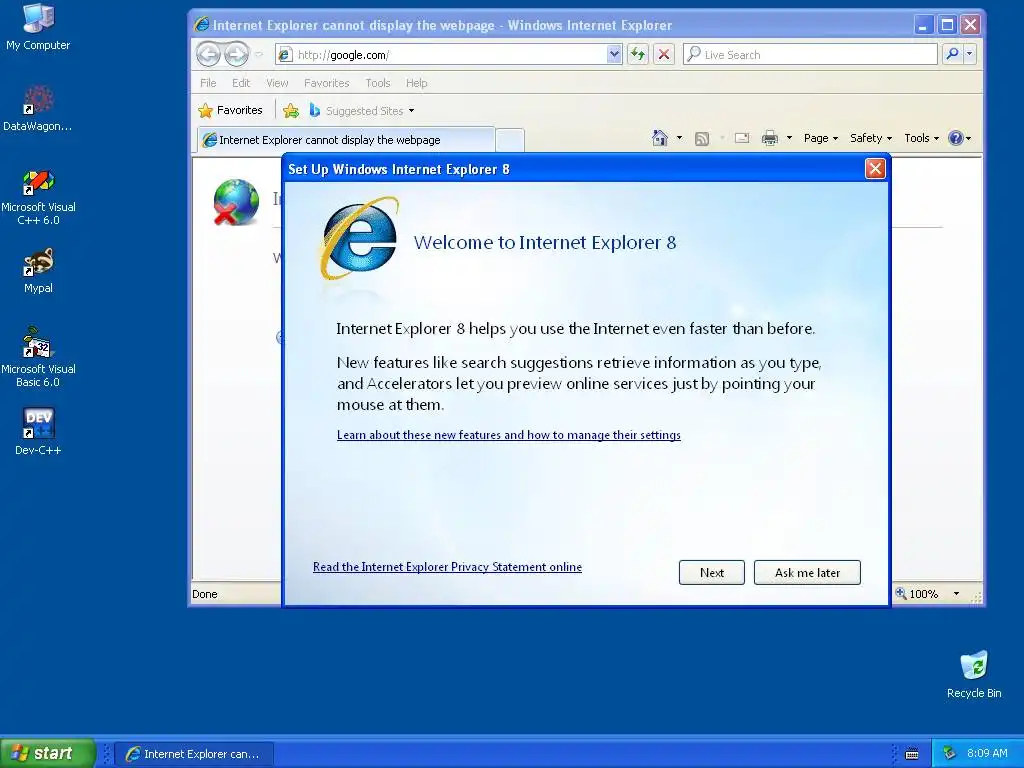Click the system tray safely-remove hardware icon

pyautogui.click(x=950, y=753)
